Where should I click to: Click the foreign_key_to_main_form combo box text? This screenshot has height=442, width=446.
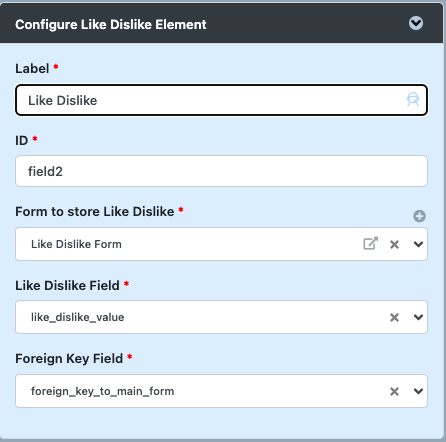(x=103, y=391)
